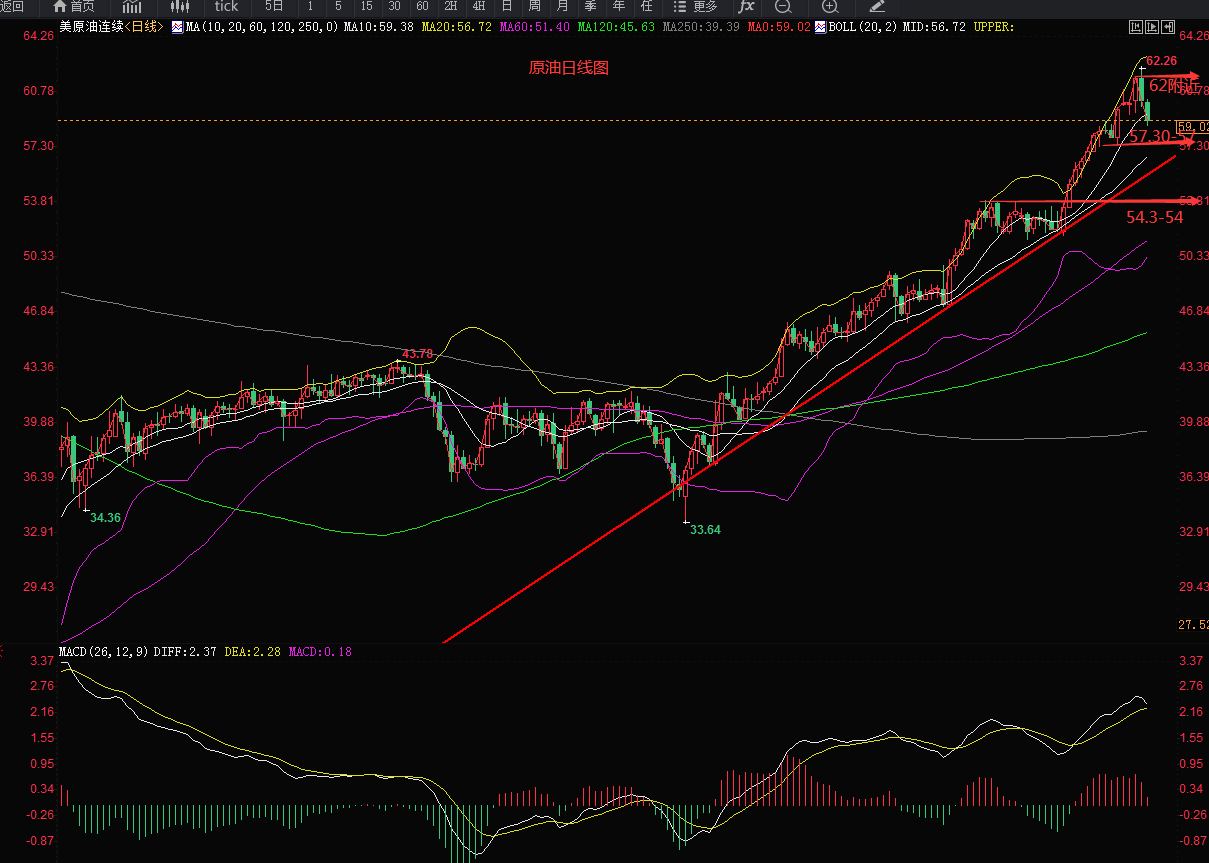
Task: Toggle the middle play panel icon at top right
Action: (1152, 27)
